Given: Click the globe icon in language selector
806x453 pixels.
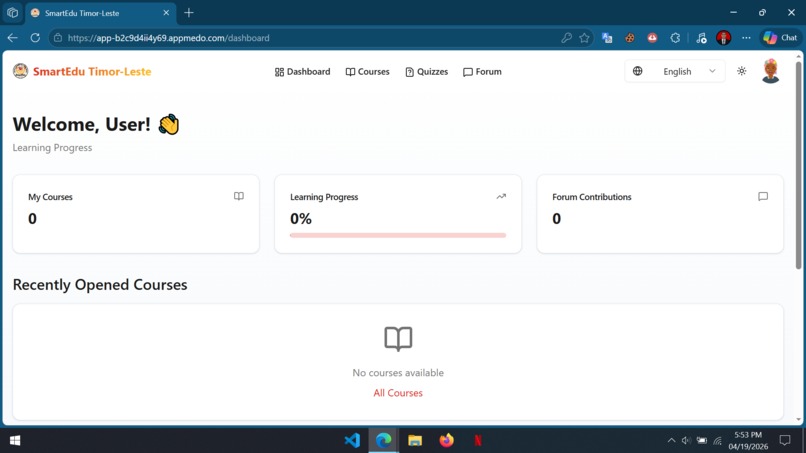Looking at the screenshot, I should click(x=637, y=71).
